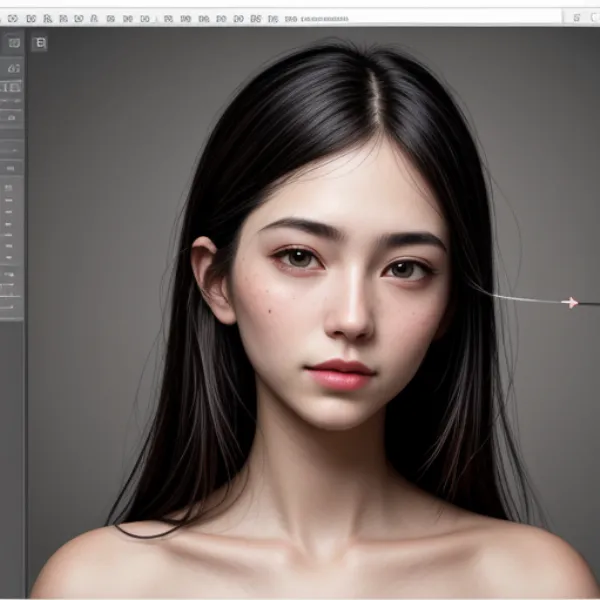Toggle the first small row in left panel list
Screen dimensions: 600x600
click(10, 186)
